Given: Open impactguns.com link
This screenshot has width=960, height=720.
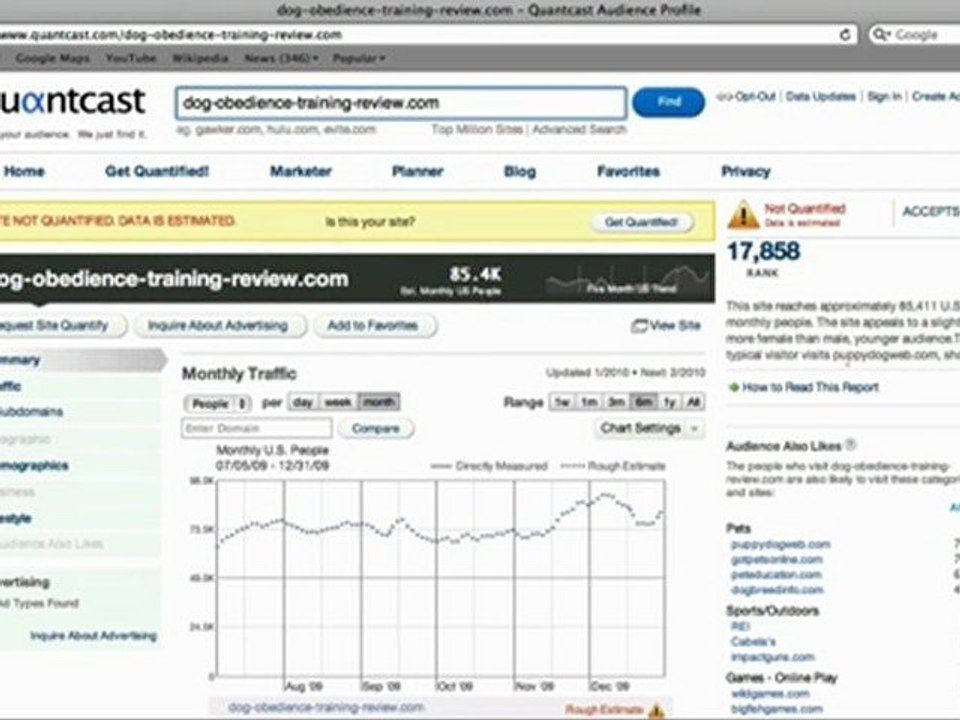Looking at the screenshot, I should [772, 657].
